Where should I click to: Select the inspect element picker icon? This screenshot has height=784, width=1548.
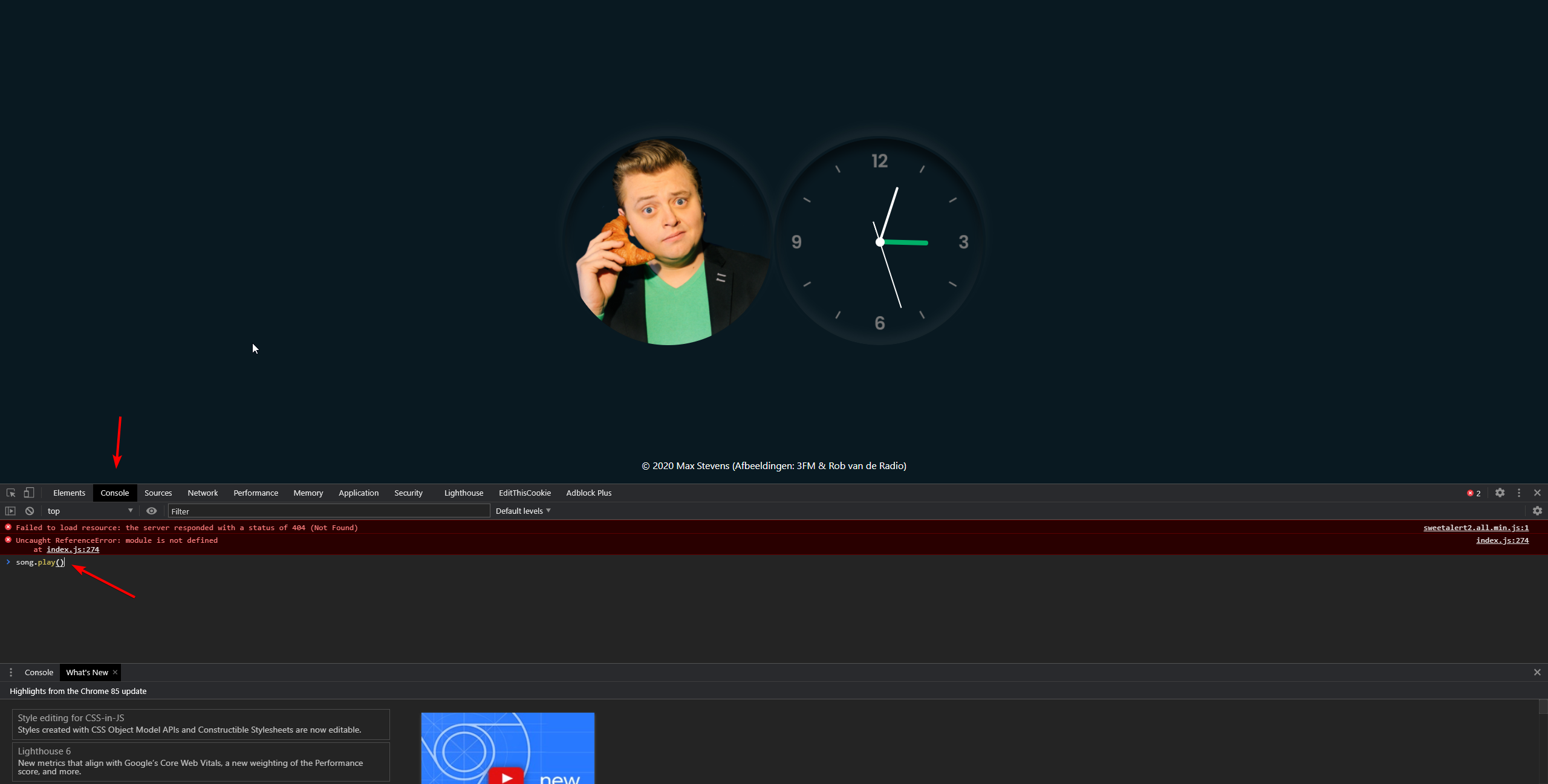click(x=11, y=493)
